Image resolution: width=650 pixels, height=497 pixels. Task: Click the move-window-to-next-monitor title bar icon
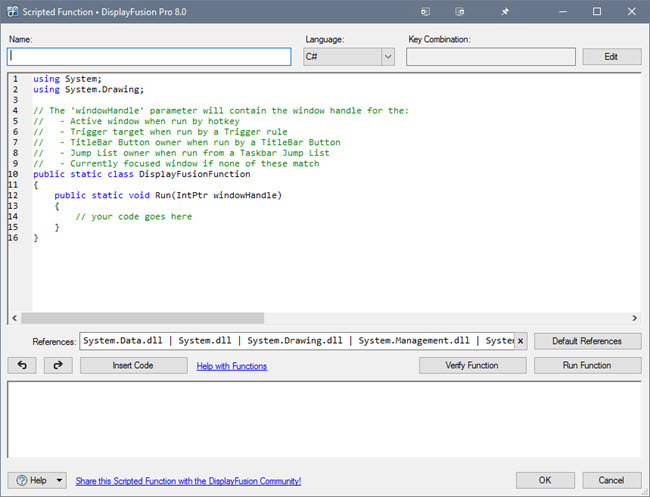460,12
